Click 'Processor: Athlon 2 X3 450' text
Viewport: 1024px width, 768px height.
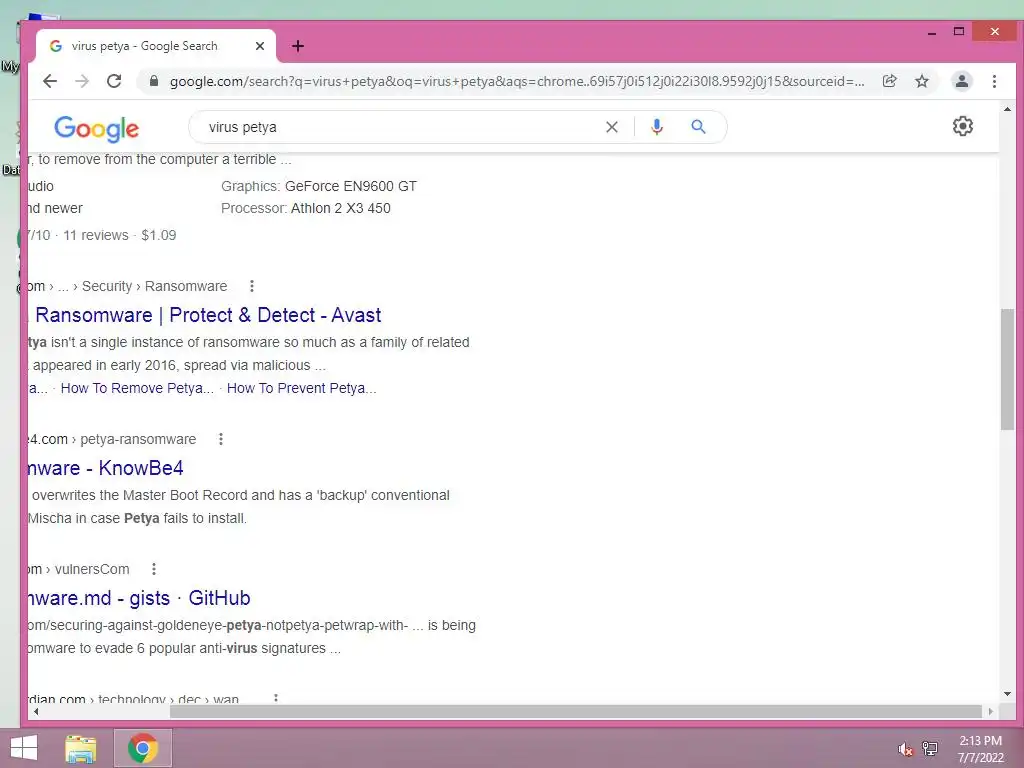coord(306,208)
